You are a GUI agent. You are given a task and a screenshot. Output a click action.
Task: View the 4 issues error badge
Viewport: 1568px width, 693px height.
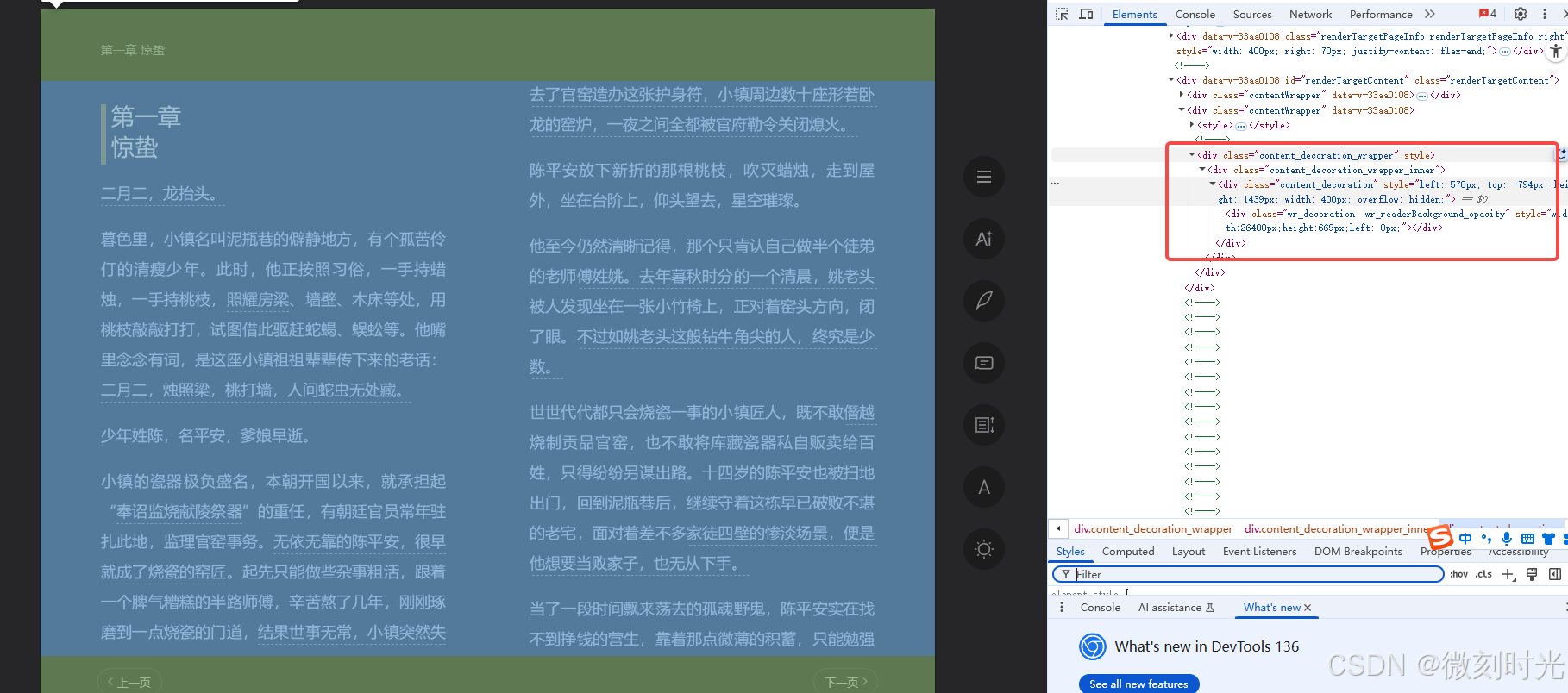[1488, 14]
